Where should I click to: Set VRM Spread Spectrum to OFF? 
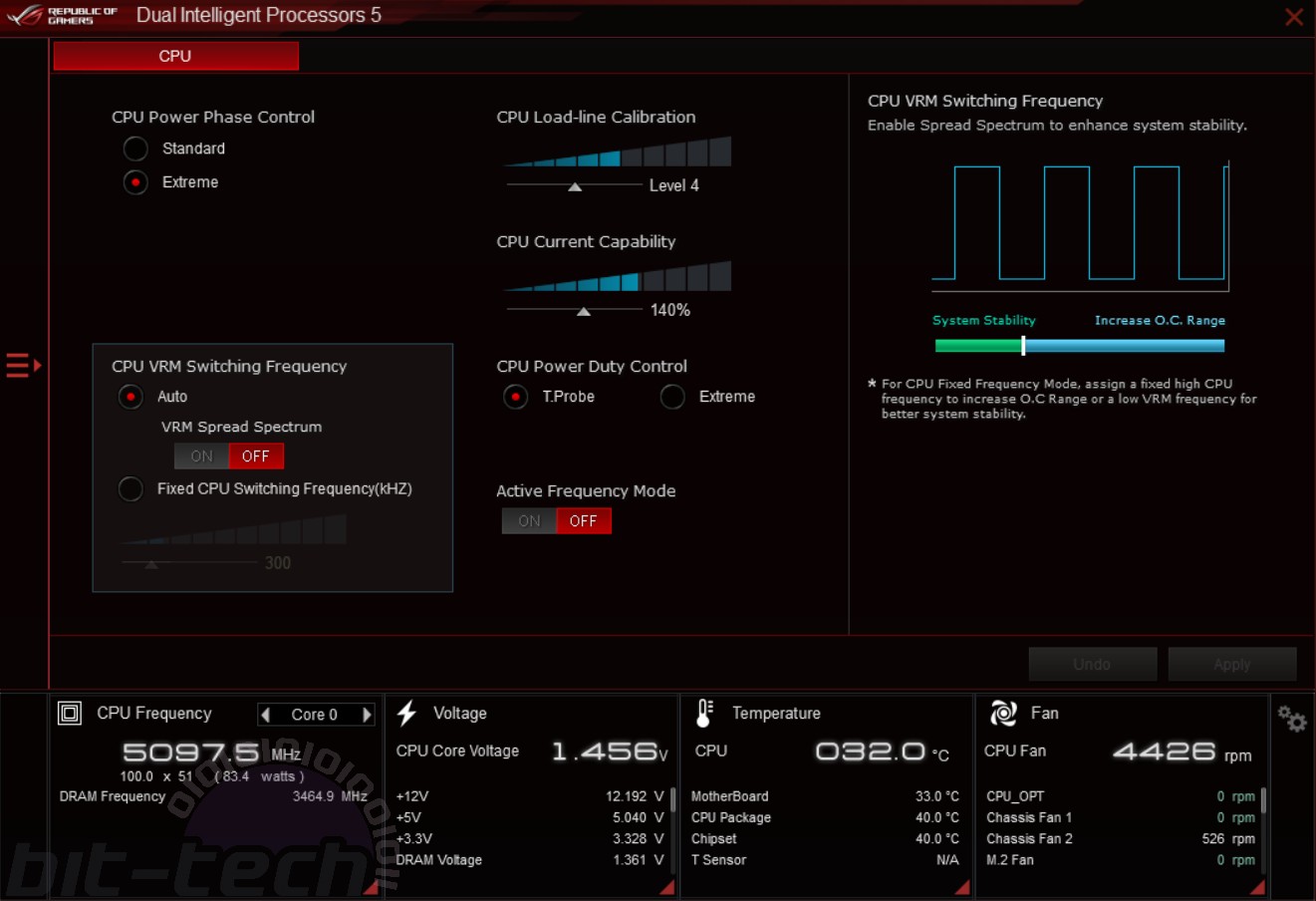coord(256,455)
